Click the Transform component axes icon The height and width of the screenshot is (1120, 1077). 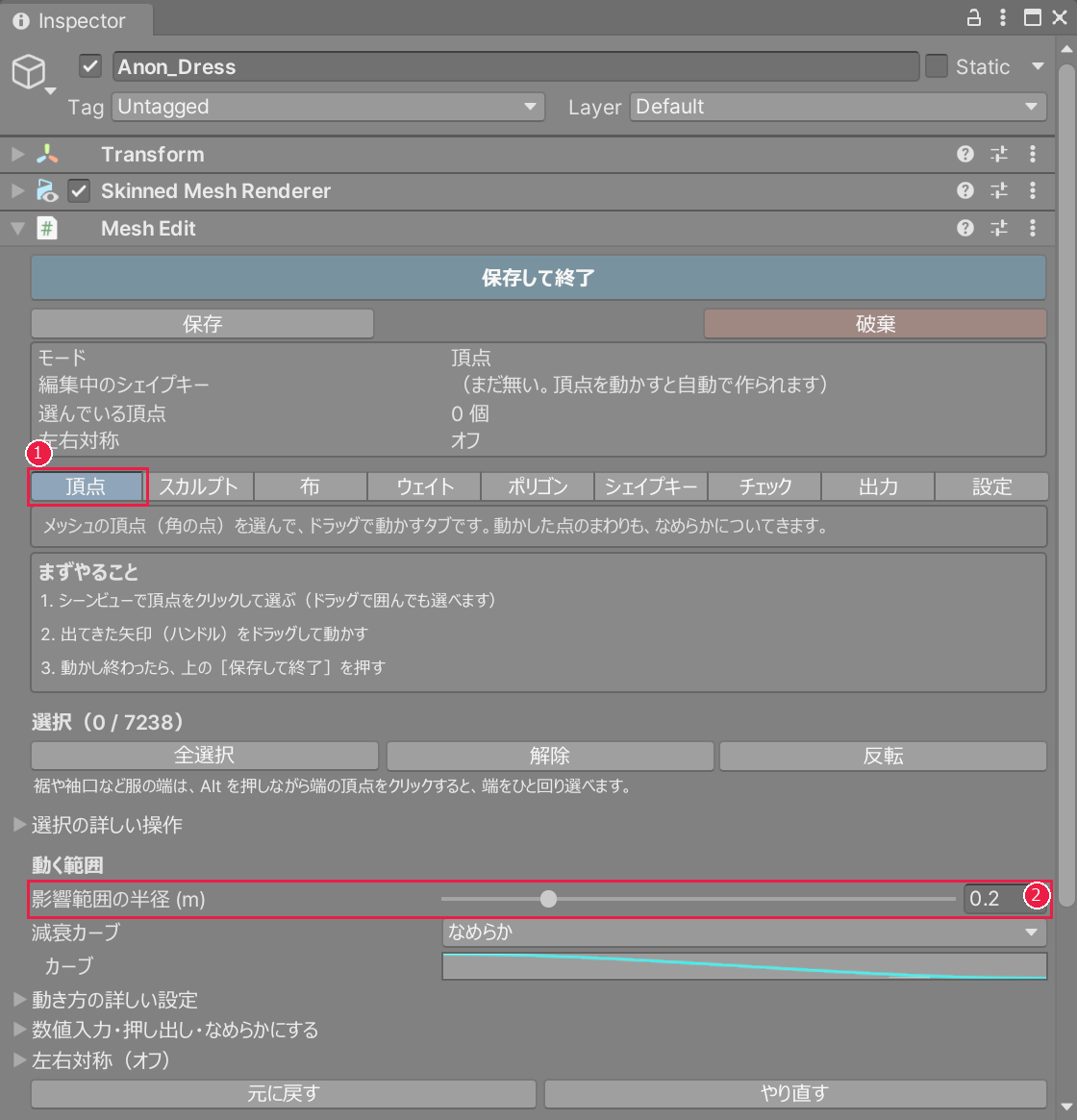pyautogui.click(x=47, y=154)
